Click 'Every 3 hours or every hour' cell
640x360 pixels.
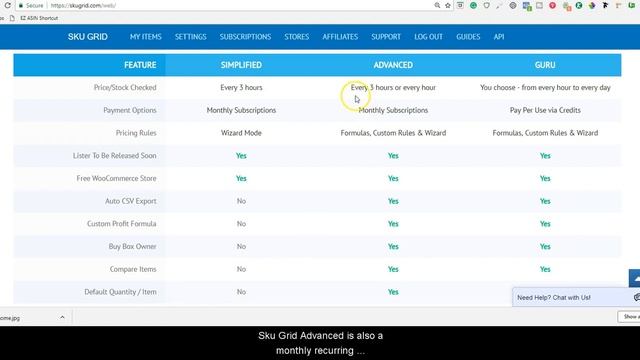point(393,87)
